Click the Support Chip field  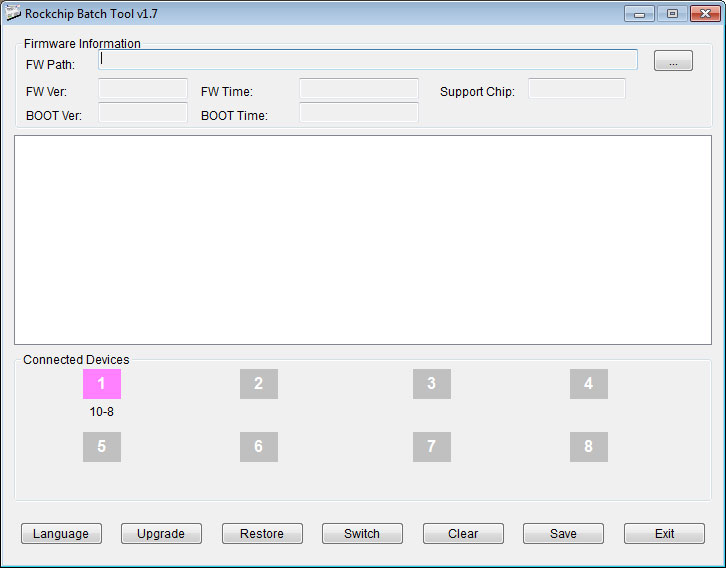[577, 88]
